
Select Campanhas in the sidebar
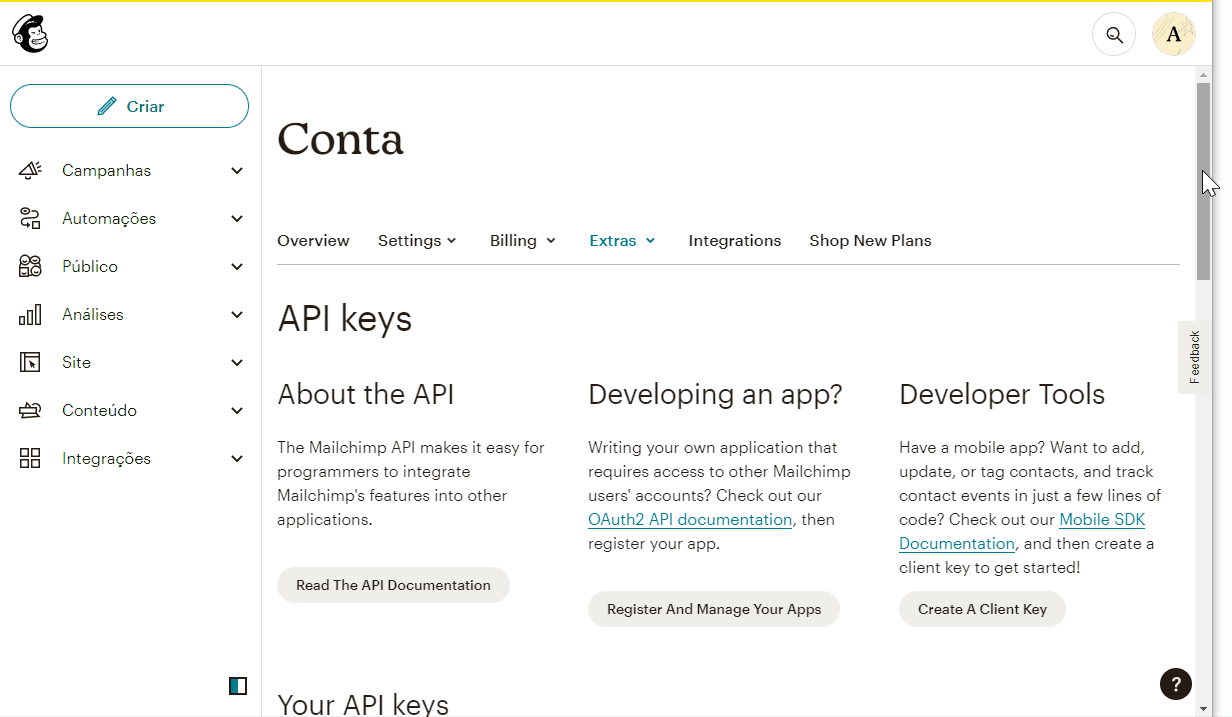click(106, 171)
